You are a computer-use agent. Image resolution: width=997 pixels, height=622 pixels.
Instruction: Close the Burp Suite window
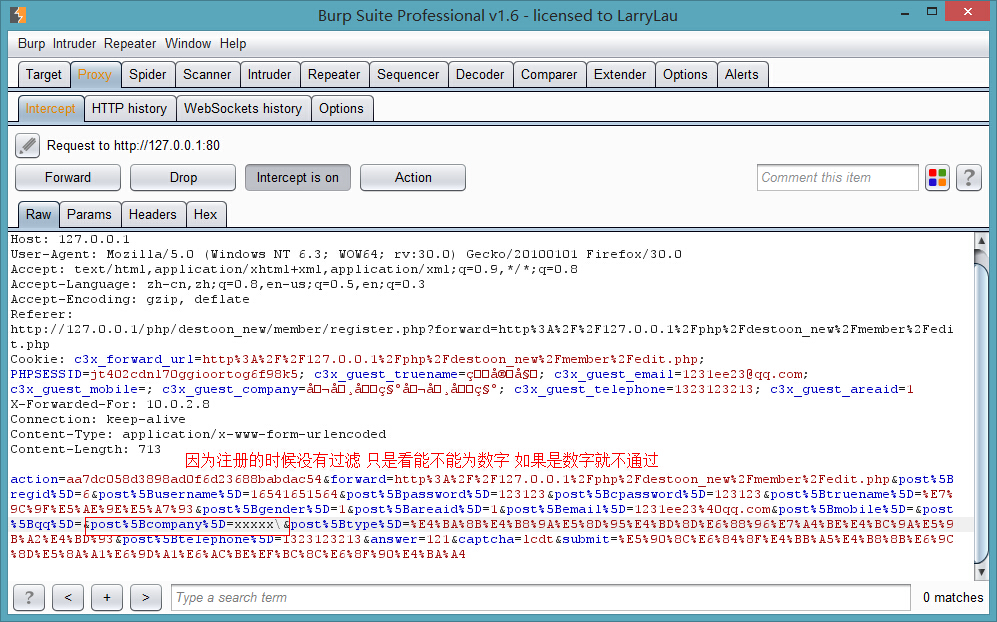click(968, 12)
